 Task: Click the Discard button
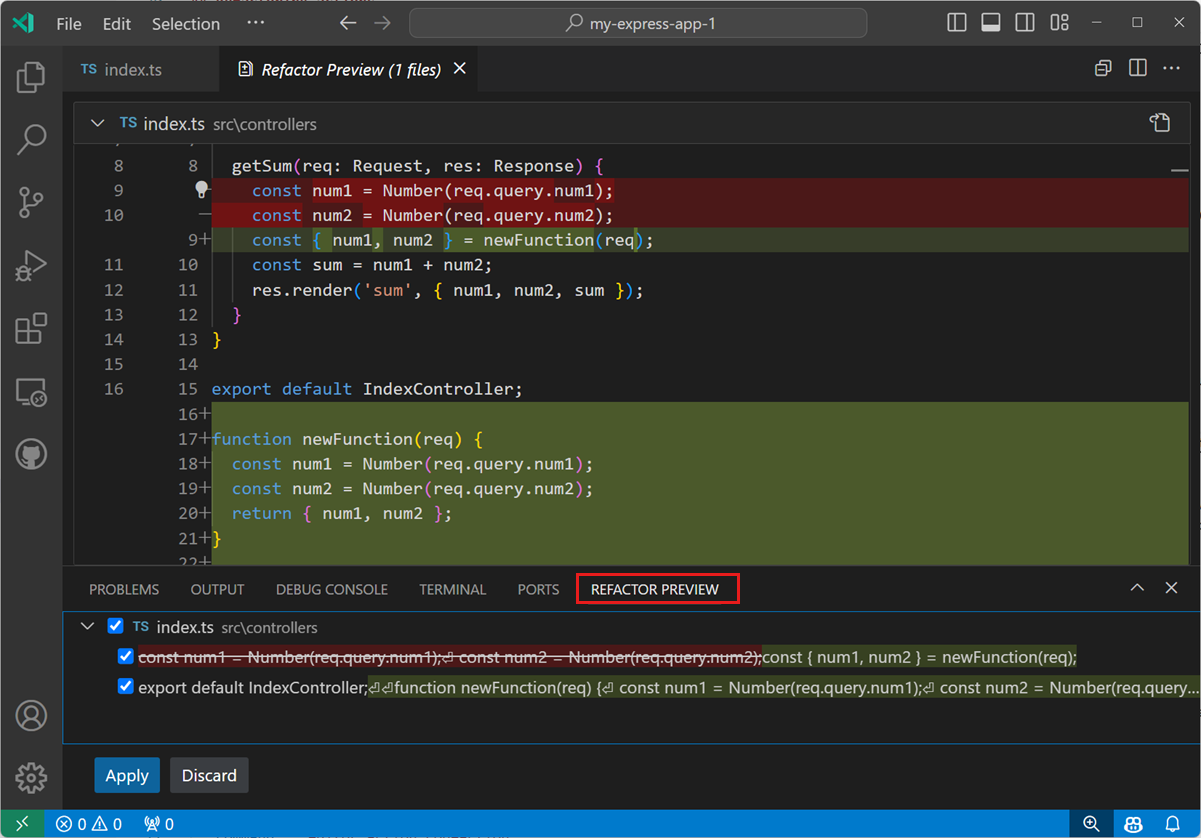click(209, 775)
